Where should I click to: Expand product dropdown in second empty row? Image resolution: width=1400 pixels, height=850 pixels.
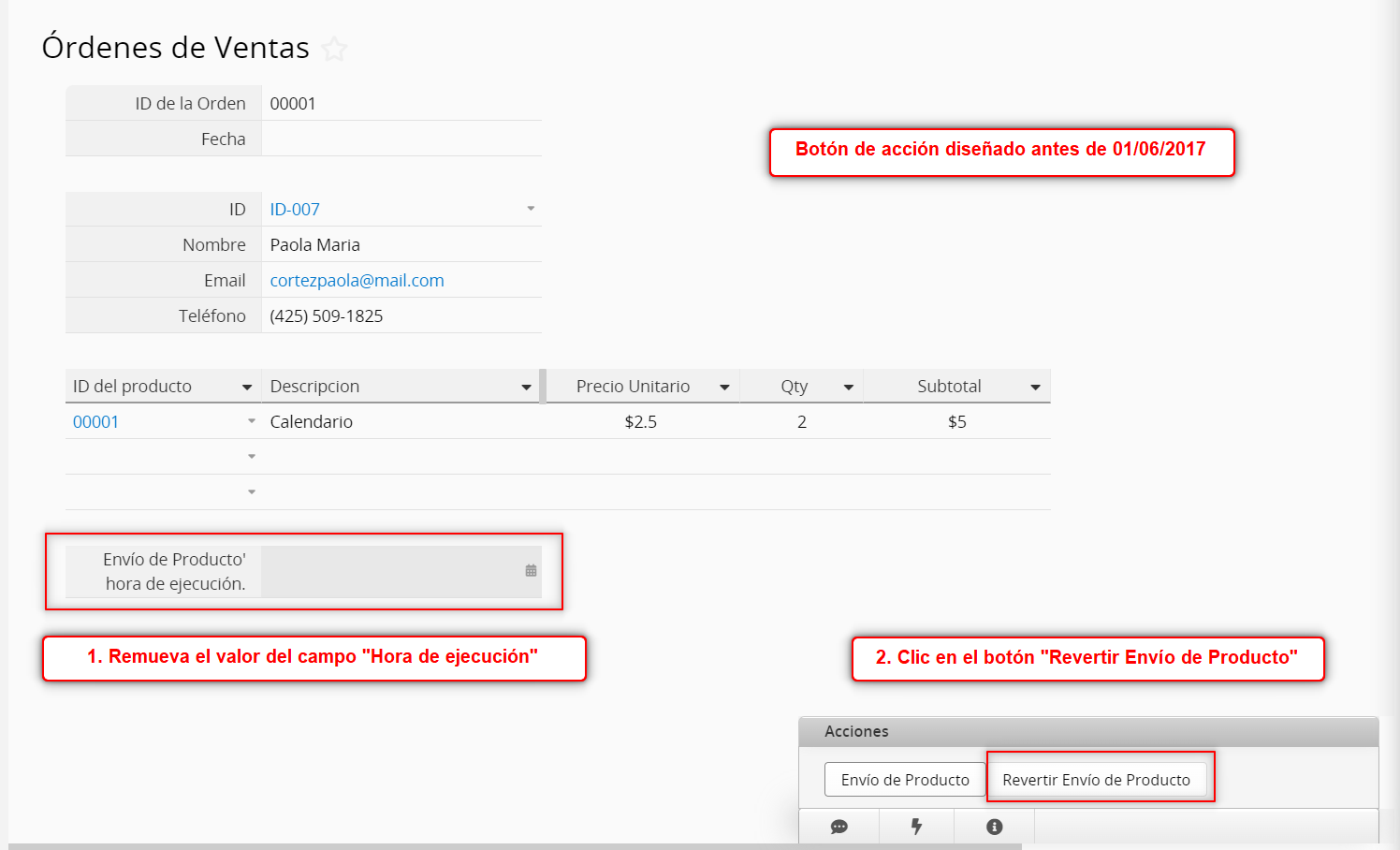pos(252,457)
